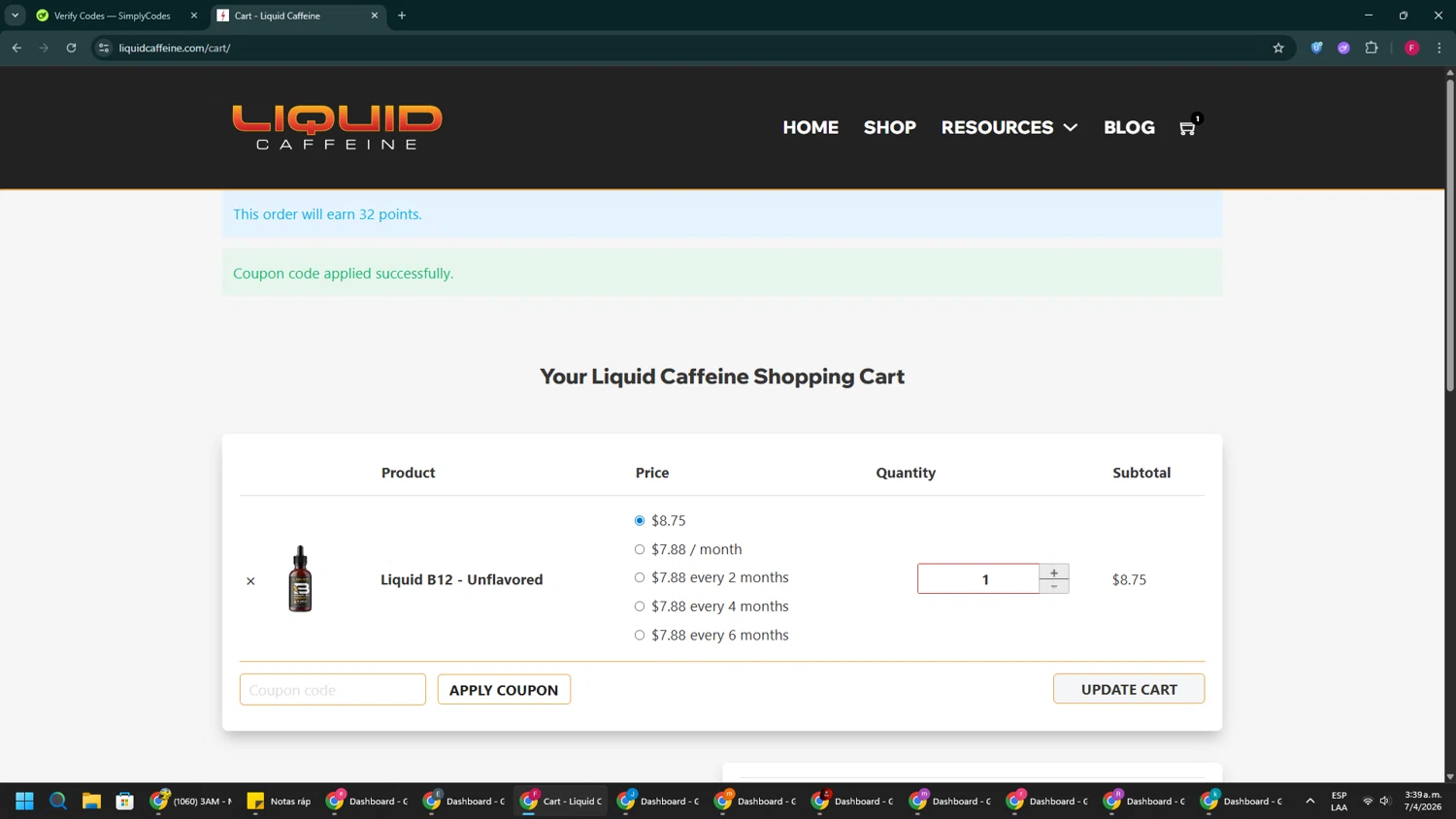This screenshot has height=819, width=1456.
Task: Go back to the previous page
Action: pos(17,48)
